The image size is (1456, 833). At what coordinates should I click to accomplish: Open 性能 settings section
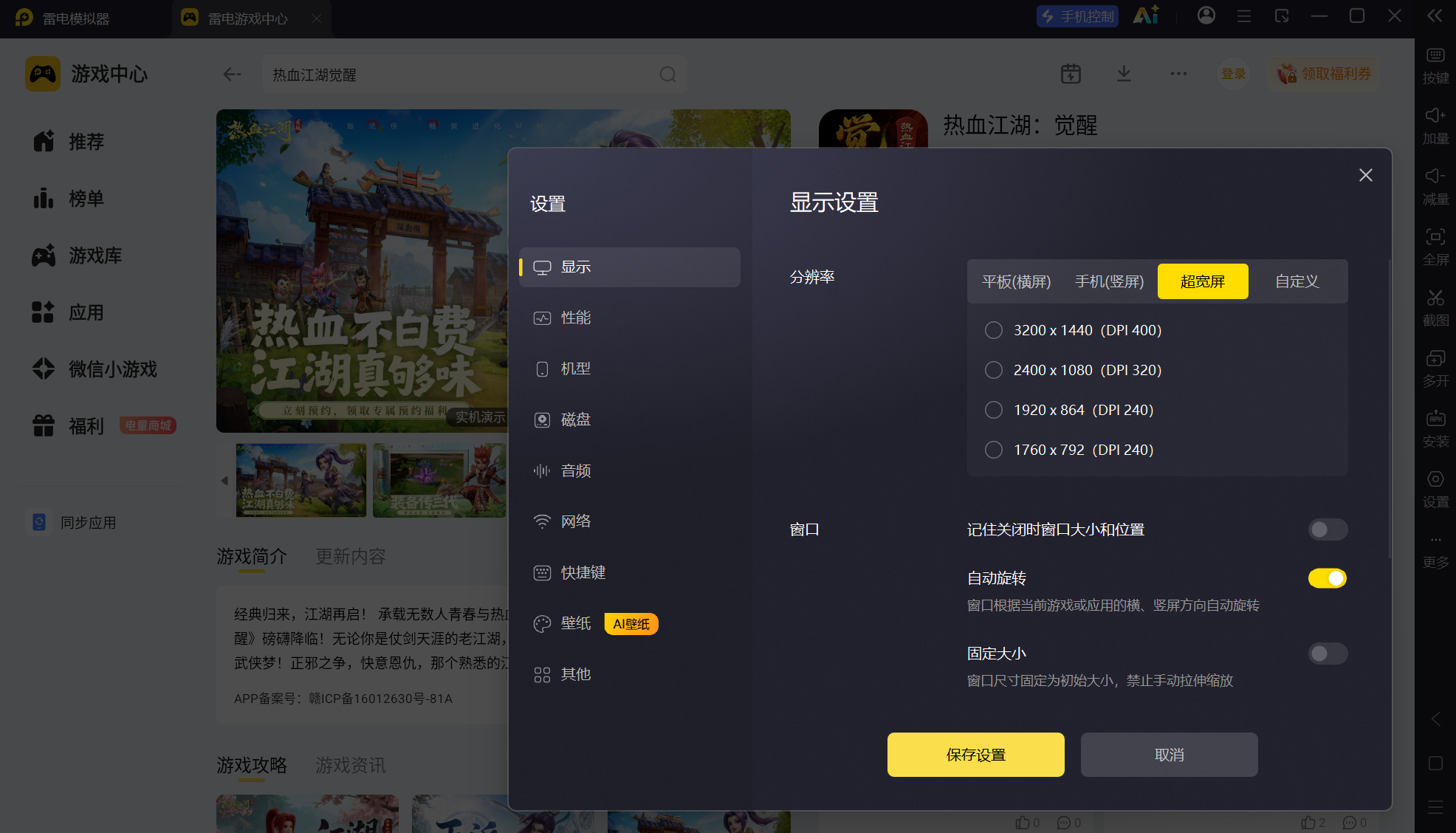click(x=630, y=318)
